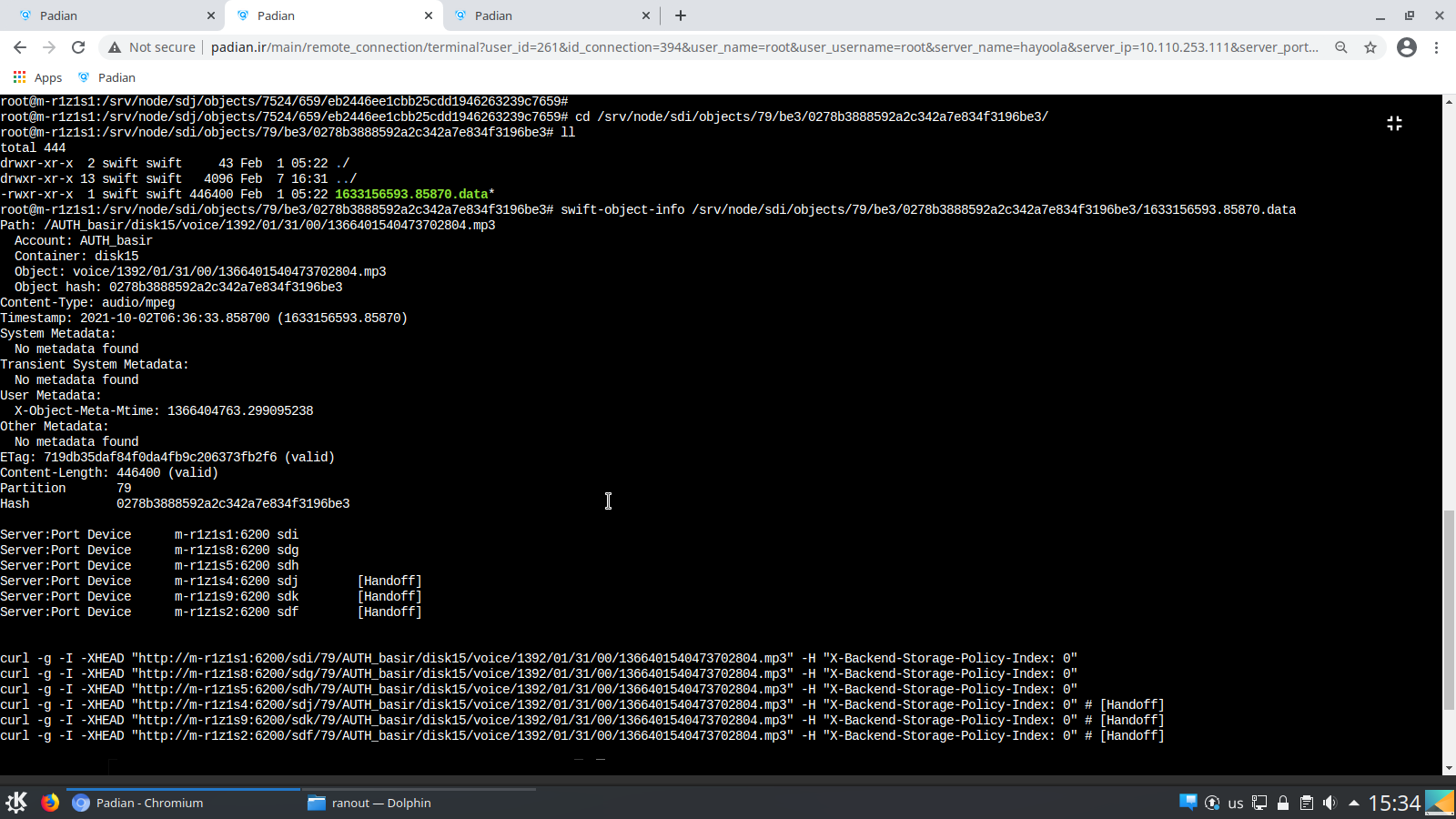Expand hidden system tray icons
Image resolution: width=1456 pixels, height=819 pixels.
(1354, 803)
